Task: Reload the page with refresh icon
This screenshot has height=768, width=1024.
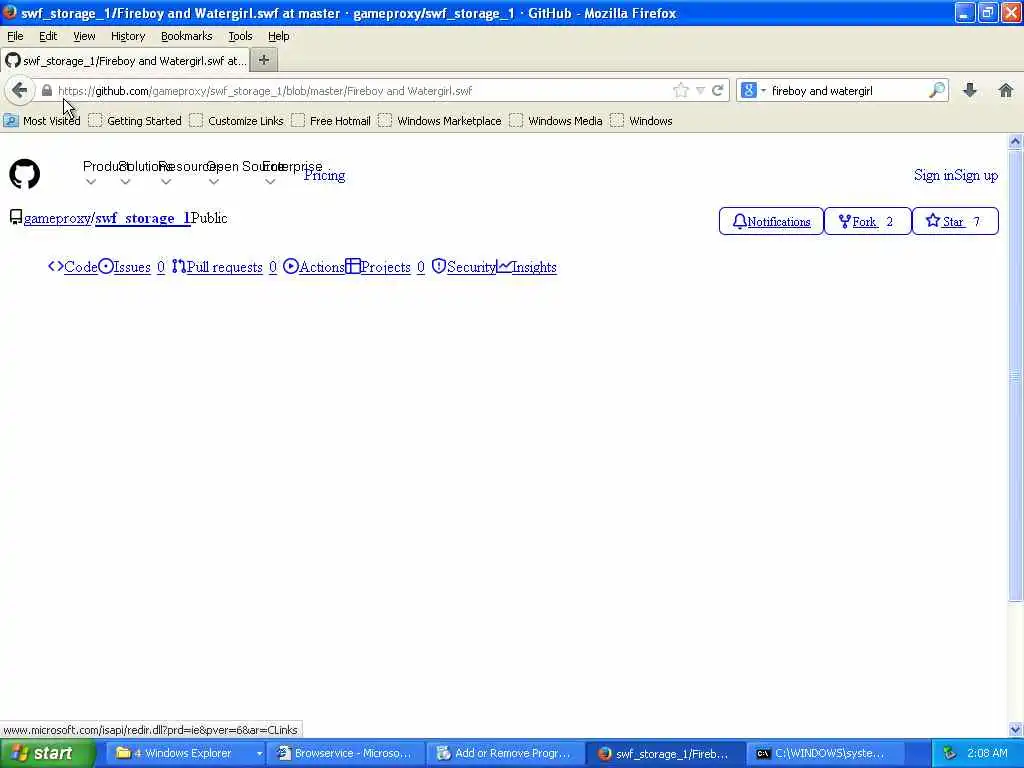Action: [718, 90]
